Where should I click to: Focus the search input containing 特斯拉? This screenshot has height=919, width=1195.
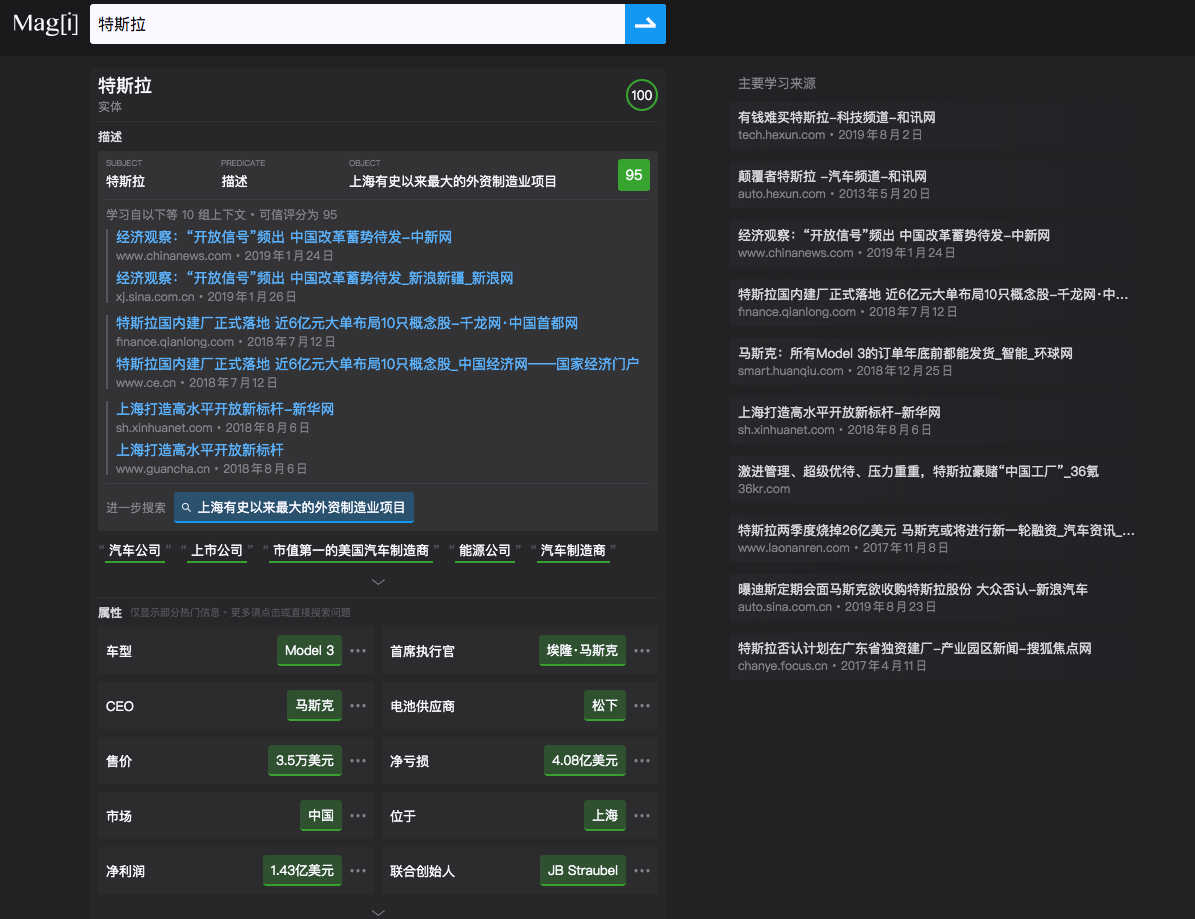coord(357,24)
